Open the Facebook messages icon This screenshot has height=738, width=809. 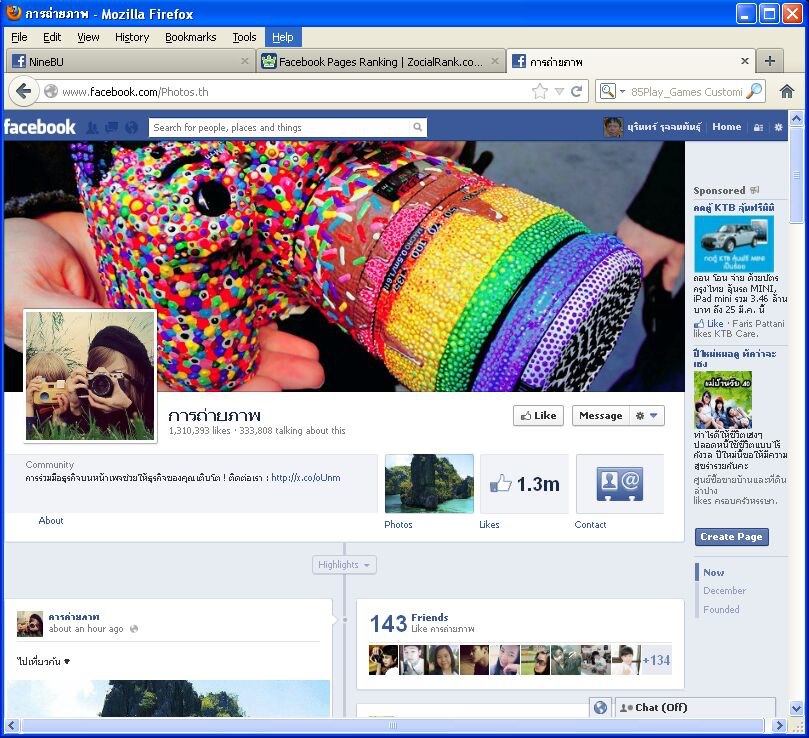[x=111, y=128]
